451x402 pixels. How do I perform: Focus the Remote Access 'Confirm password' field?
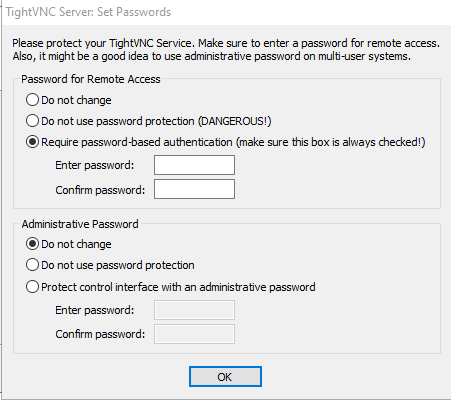coord(194,189)
